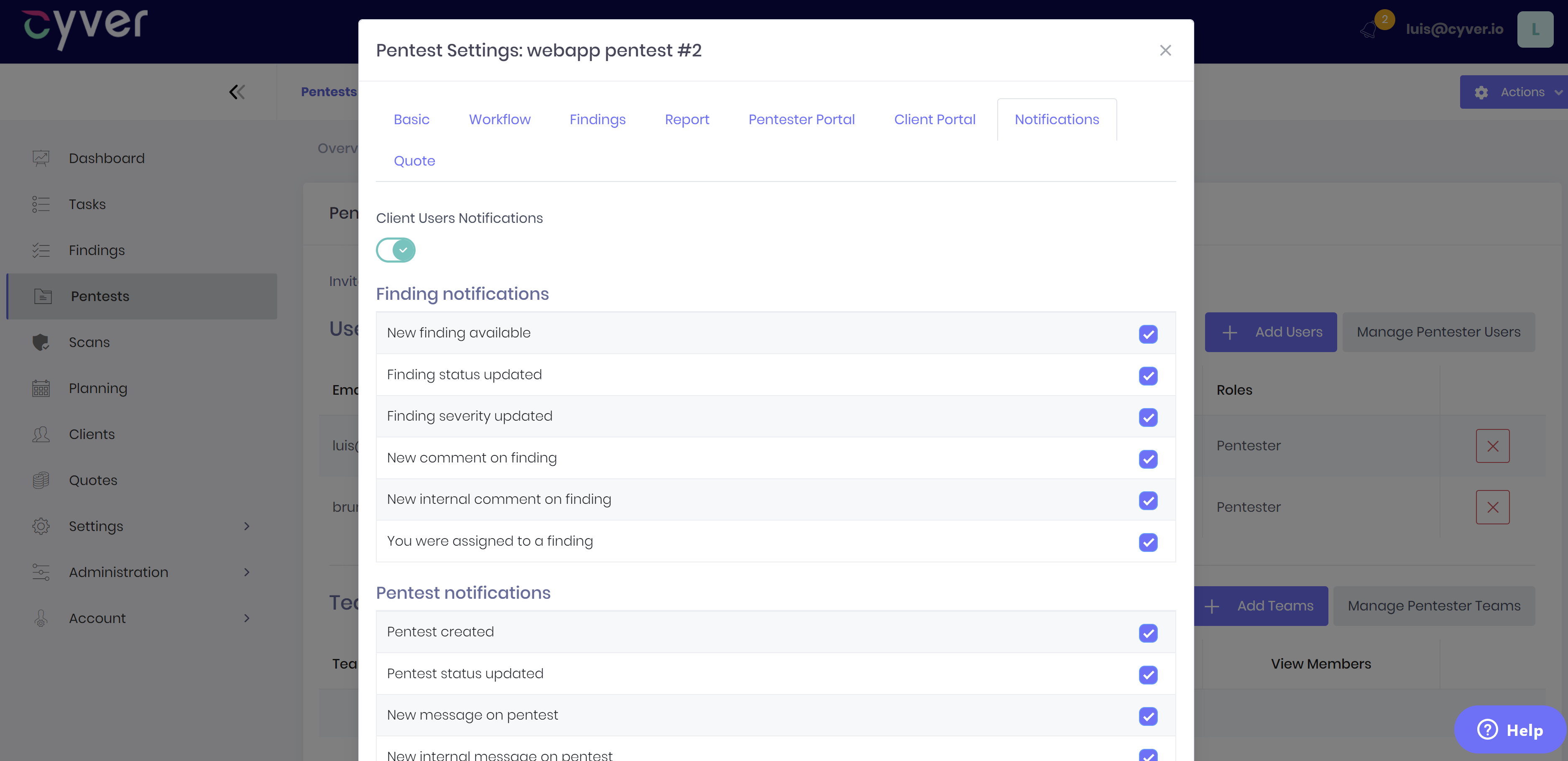
Task: Click the Quotes coins icon
Action: pyautogui.click(x=41, y=480)
